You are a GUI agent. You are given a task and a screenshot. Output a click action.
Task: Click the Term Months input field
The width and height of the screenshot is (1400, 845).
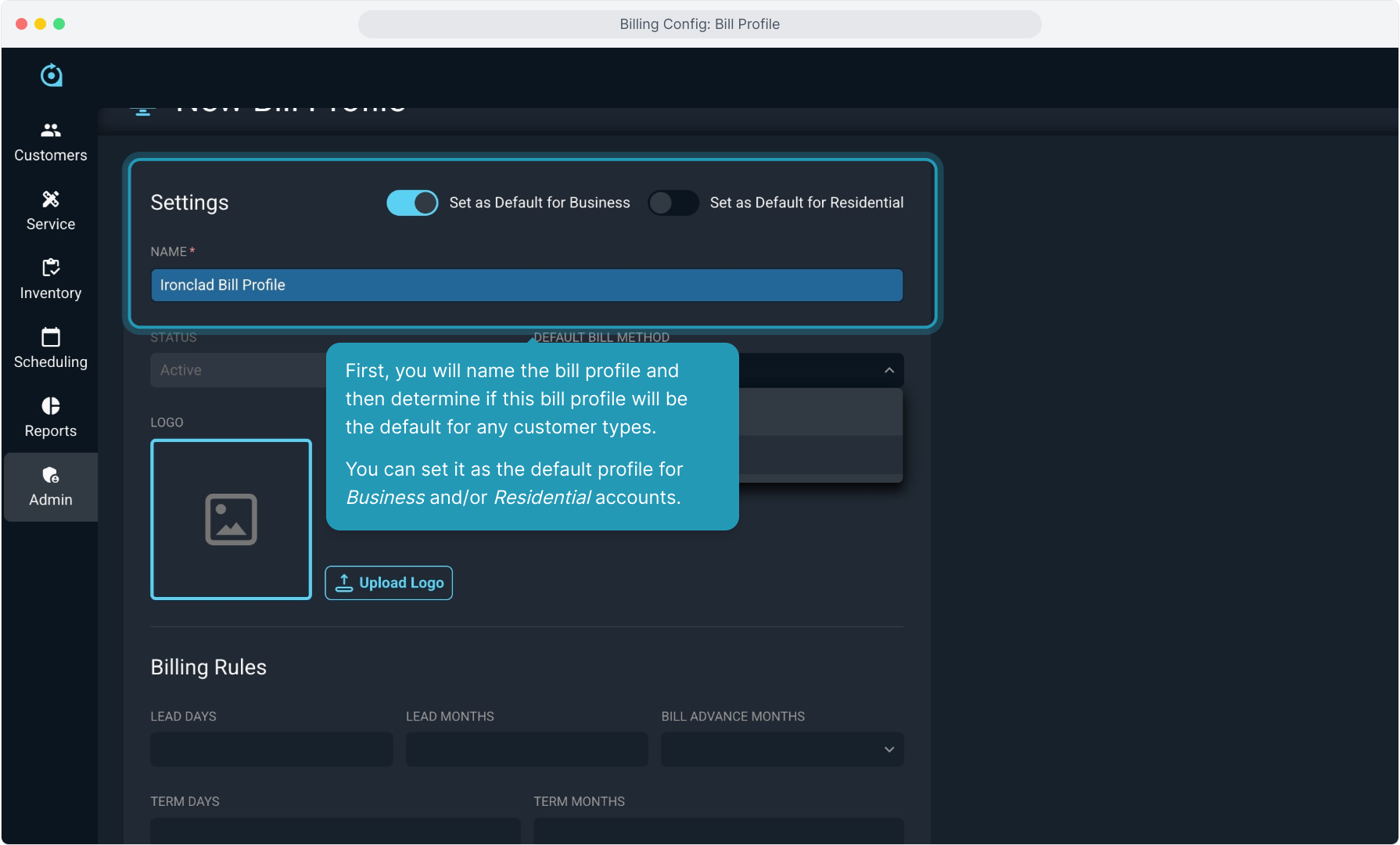click(718, 829)
